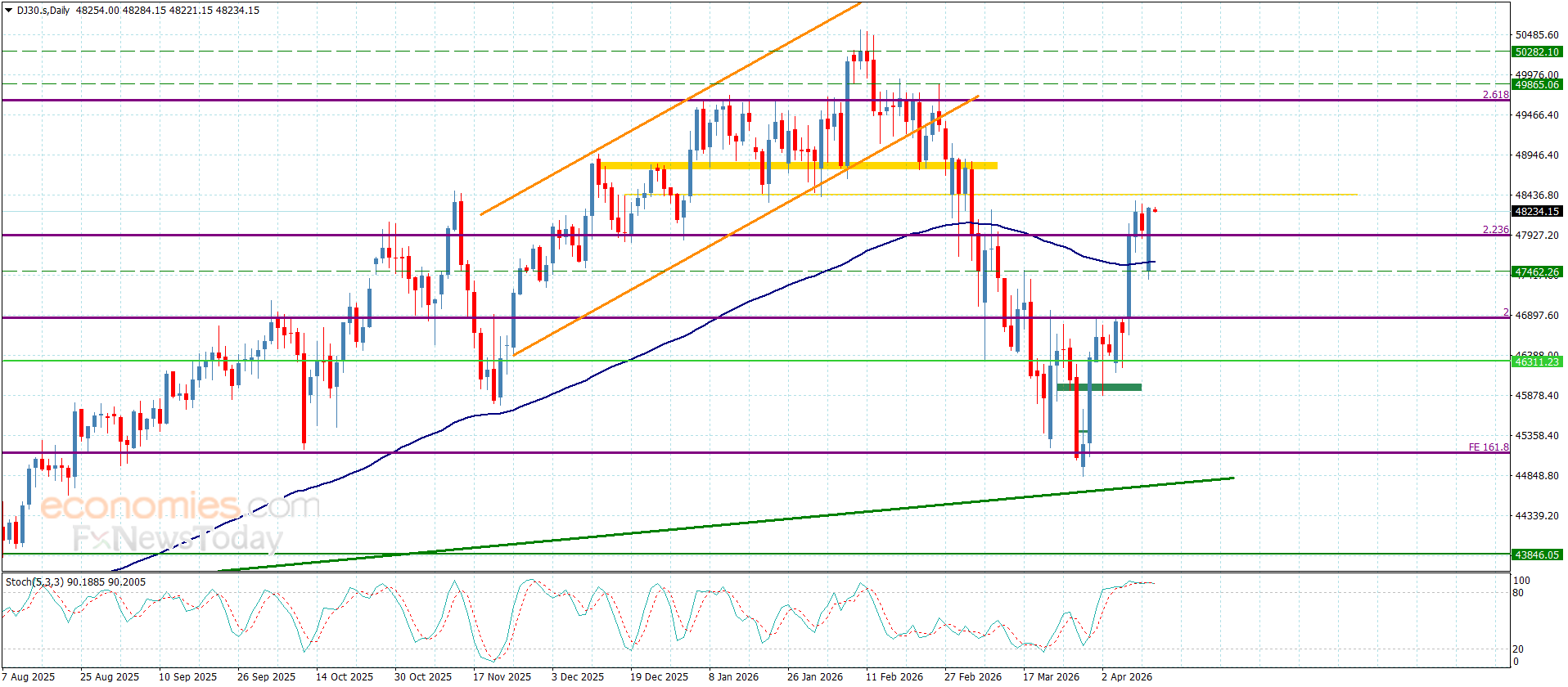Click the 7 Aug 2025 date label

pyautogui.click(x=29, y=677)
